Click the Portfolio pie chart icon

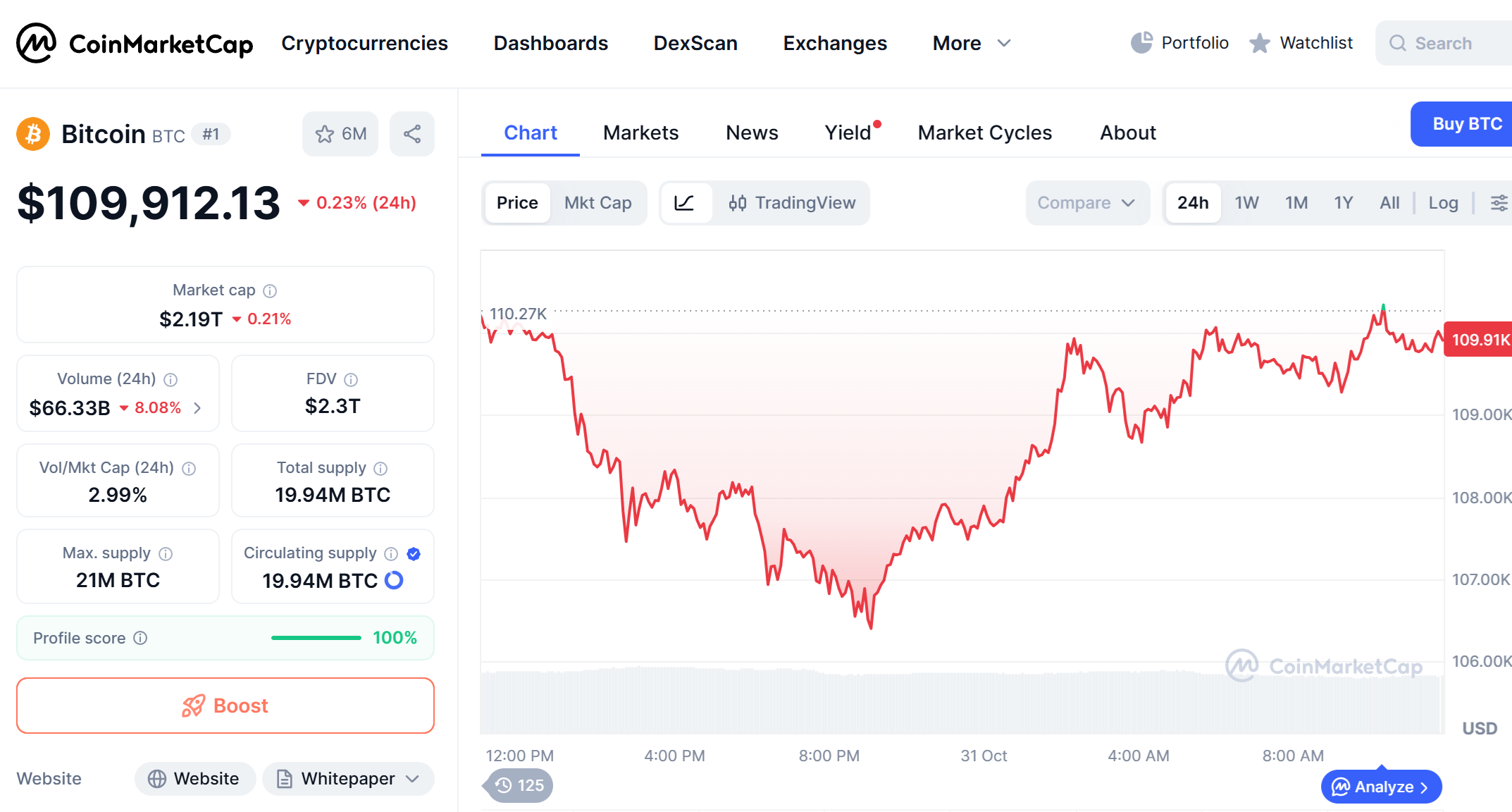[x=1141, y=43]
